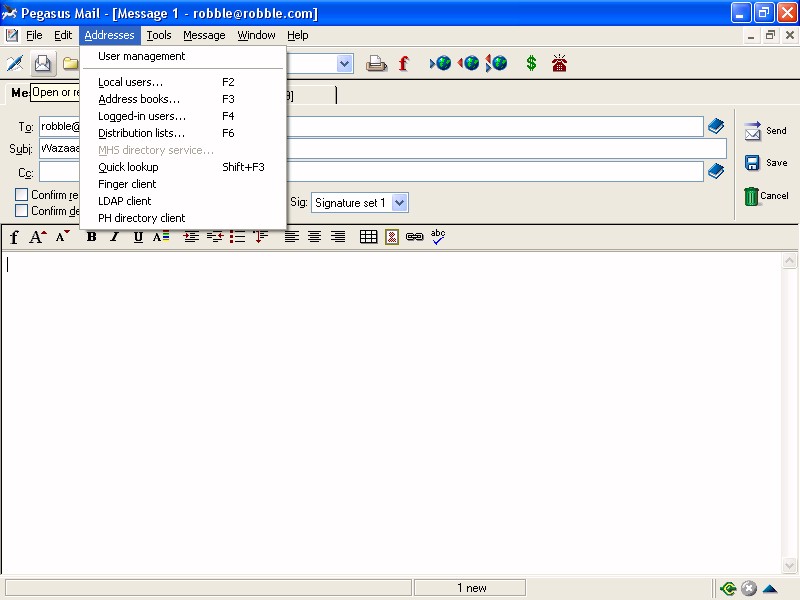Viewport: 800px width, 600px height.
Task: Click the paragraph spacing icon with red arrow
Action: pyautogui.click(x=260, y=237)
